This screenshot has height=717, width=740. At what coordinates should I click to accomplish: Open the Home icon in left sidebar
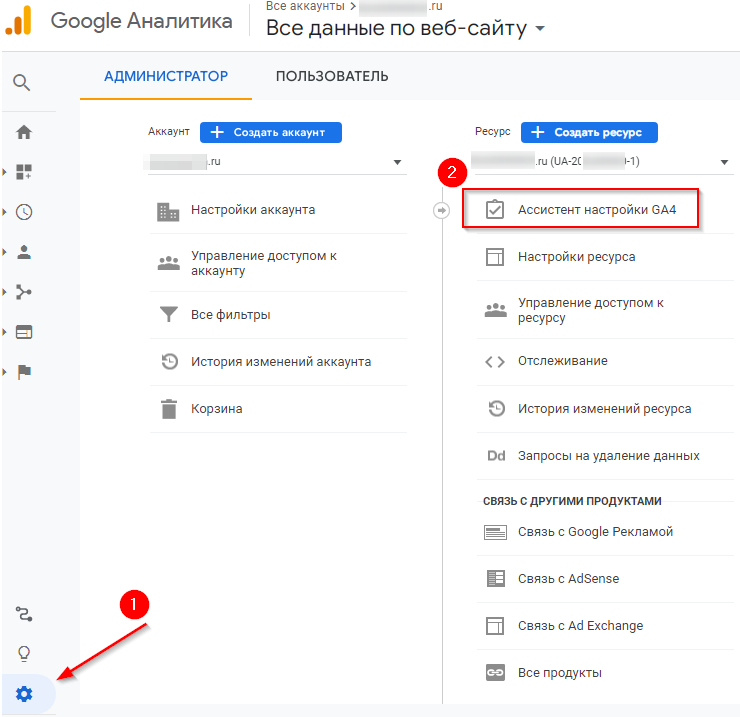(24, 132)
